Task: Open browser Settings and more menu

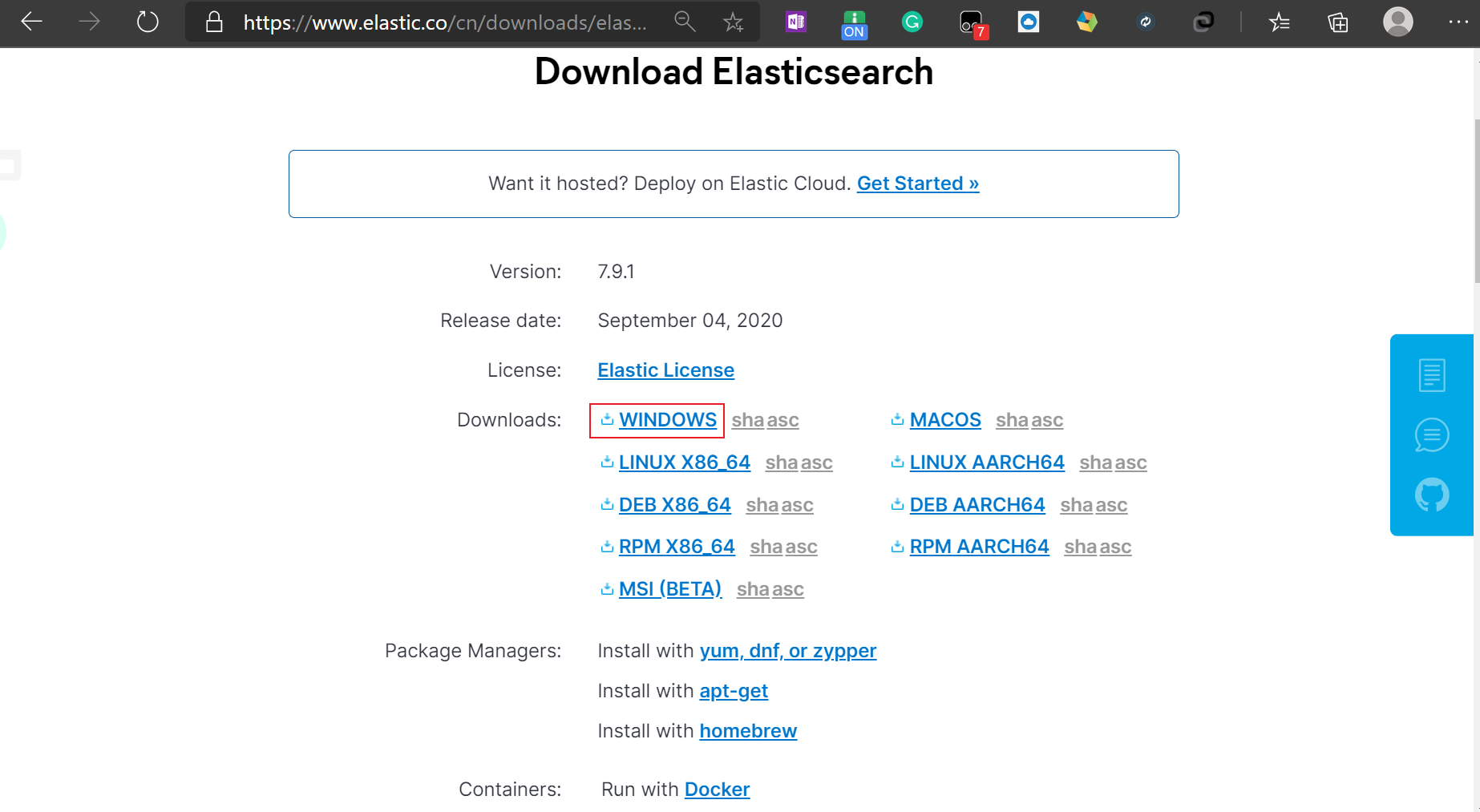Action: point(1458,22)
